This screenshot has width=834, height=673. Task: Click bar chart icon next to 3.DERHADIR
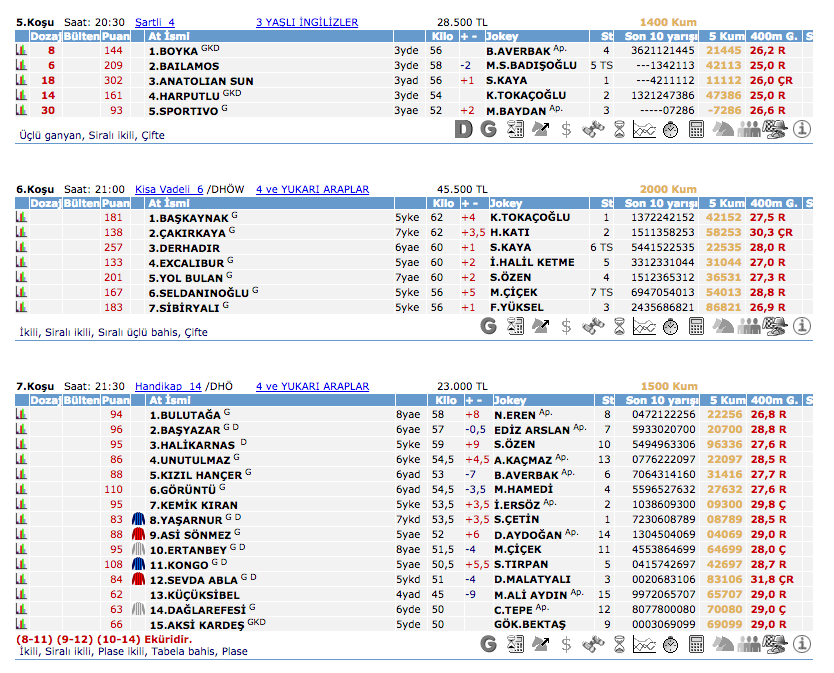[21, 247]
